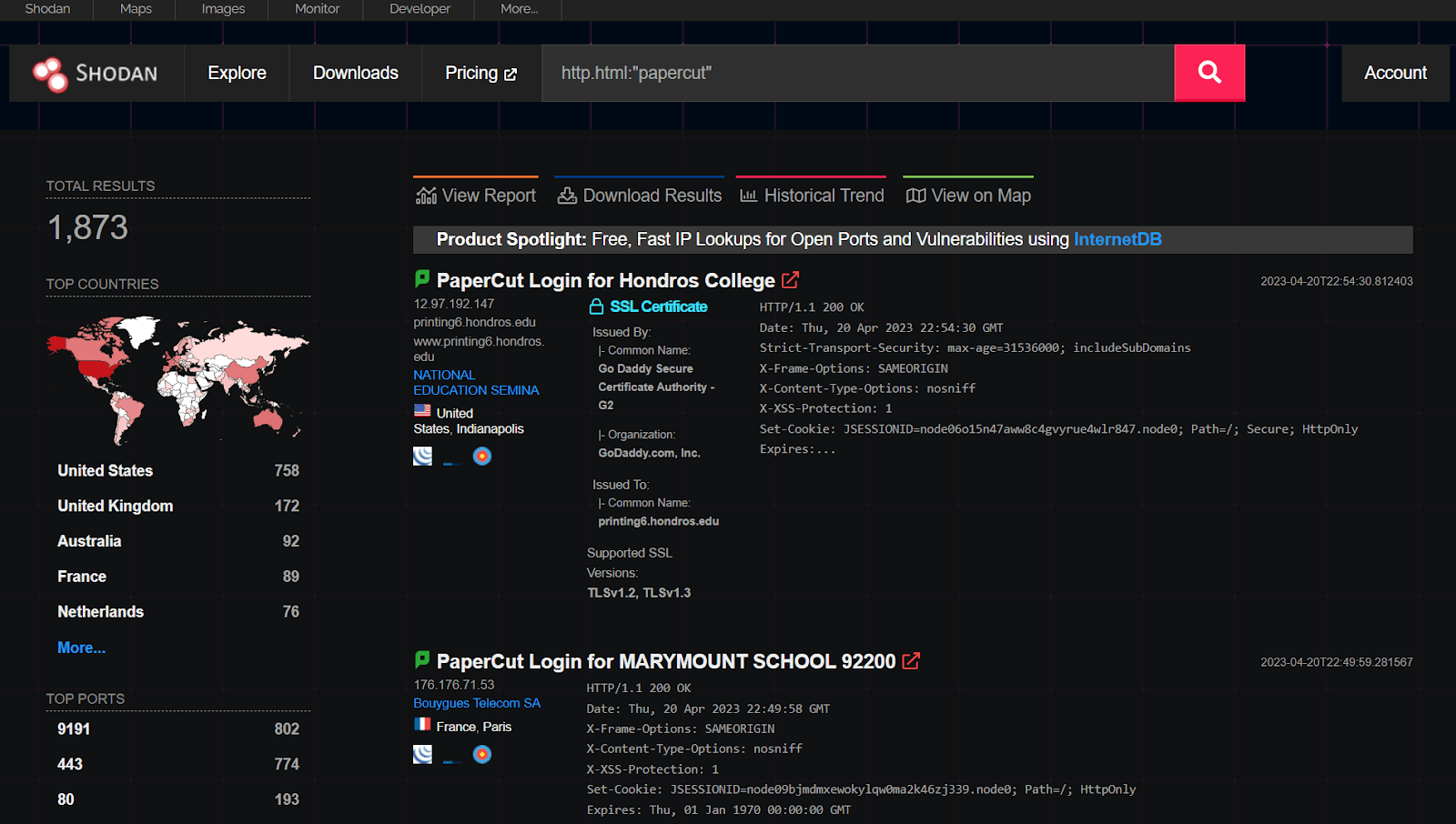Click the hostname printing6.hondros.edu under the IP
Screen dimensions: 1456x824
pyautogui.click(x=475, y=322)
